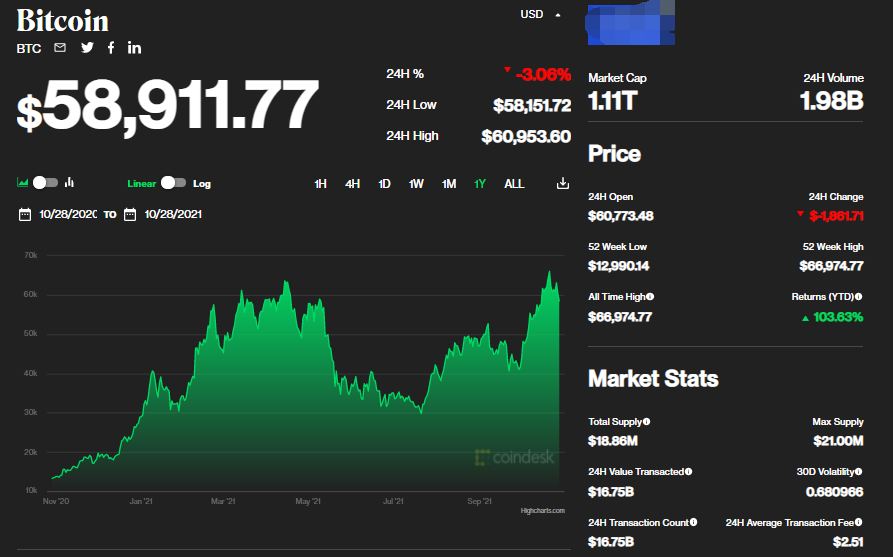893x557 pixels.
Task: Edit the start date 10/28/2020 field
Action: pyautogui.click(x=68, y=215)
